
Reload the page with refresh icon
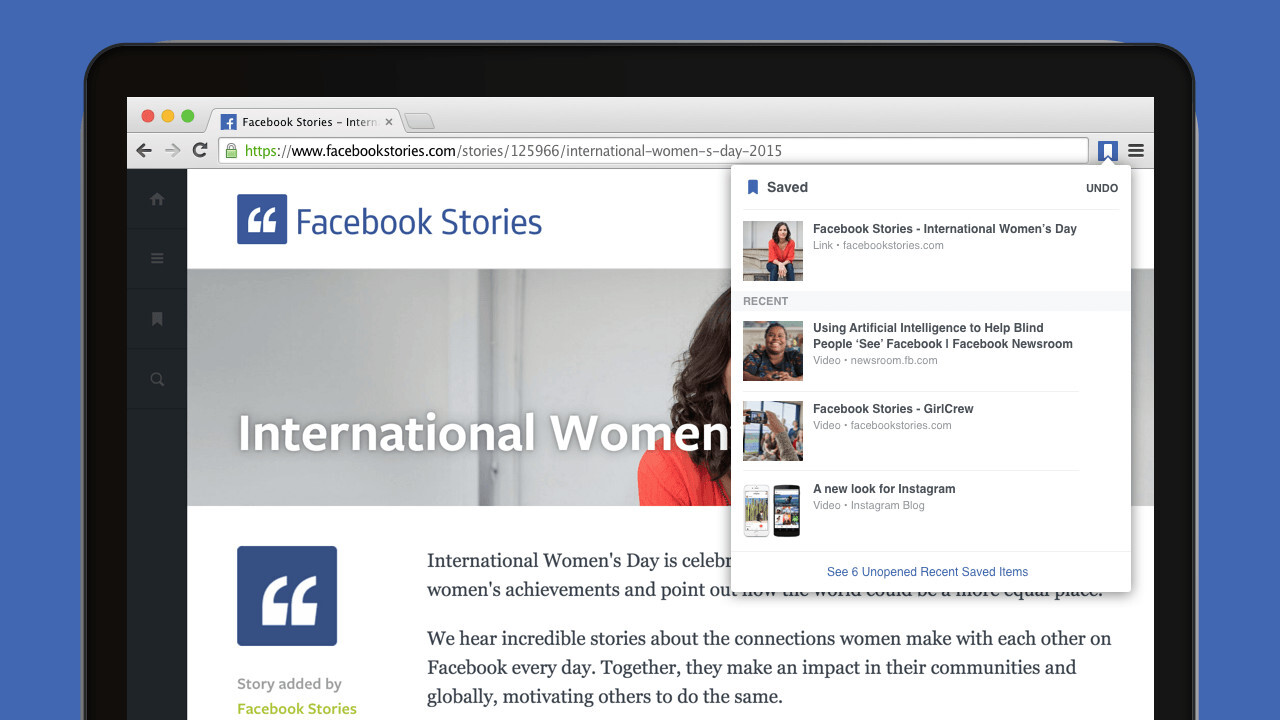[200, 150]
